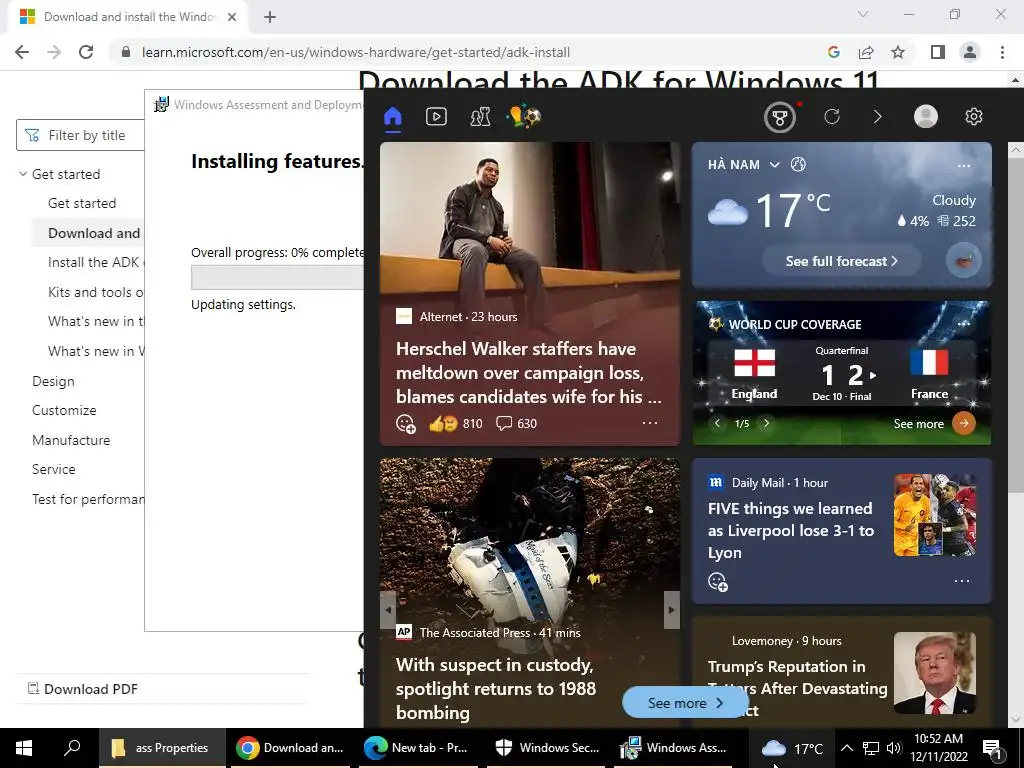Click See full forecast button
Viewport: 1024px width, 768px height.
click(x=841, y=261)
